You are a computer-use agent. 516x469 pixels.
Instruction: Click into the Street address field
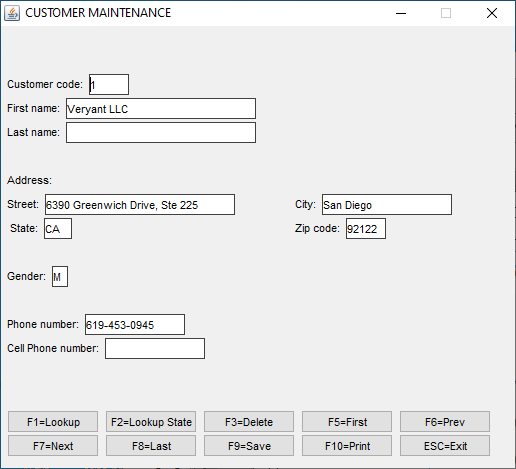pyautogui.click(x=140, y=205)
